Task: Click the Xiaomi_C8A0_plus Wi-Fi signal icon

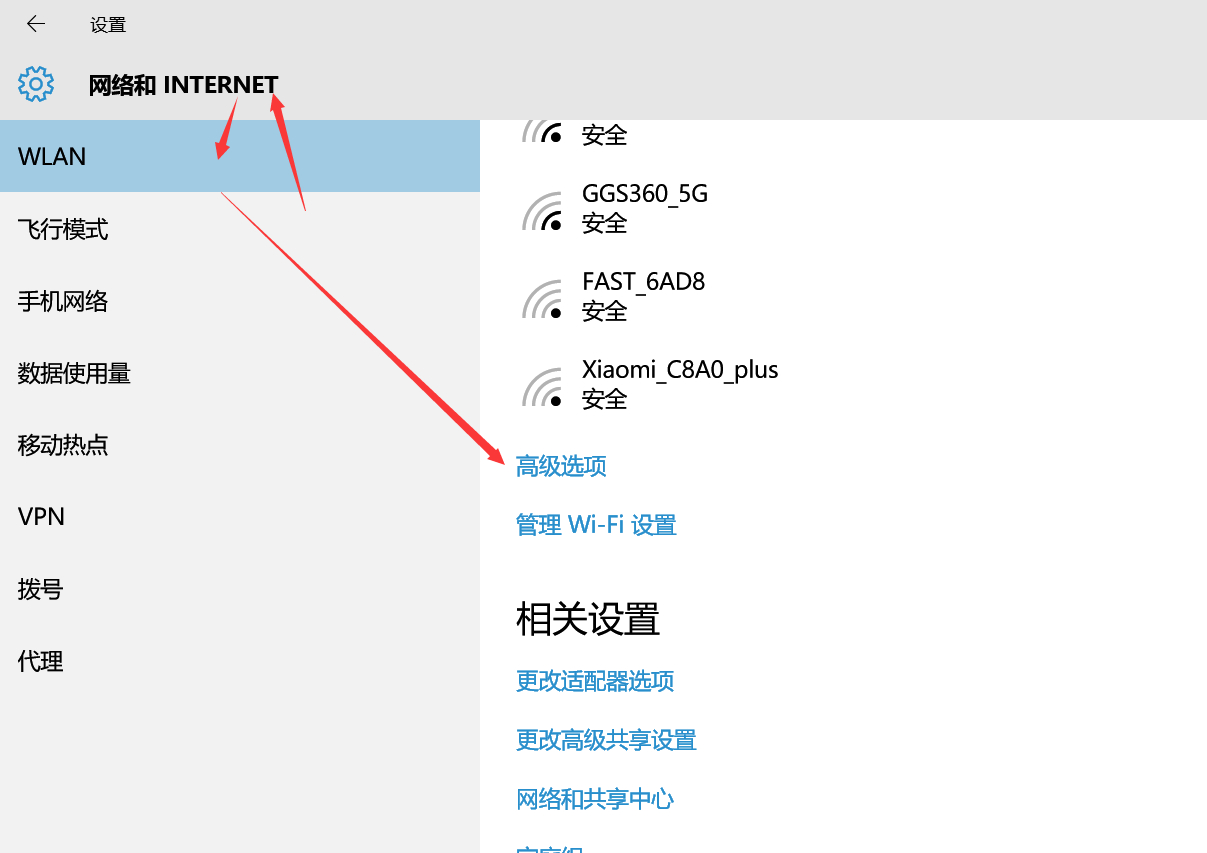Action: [543, 387]
